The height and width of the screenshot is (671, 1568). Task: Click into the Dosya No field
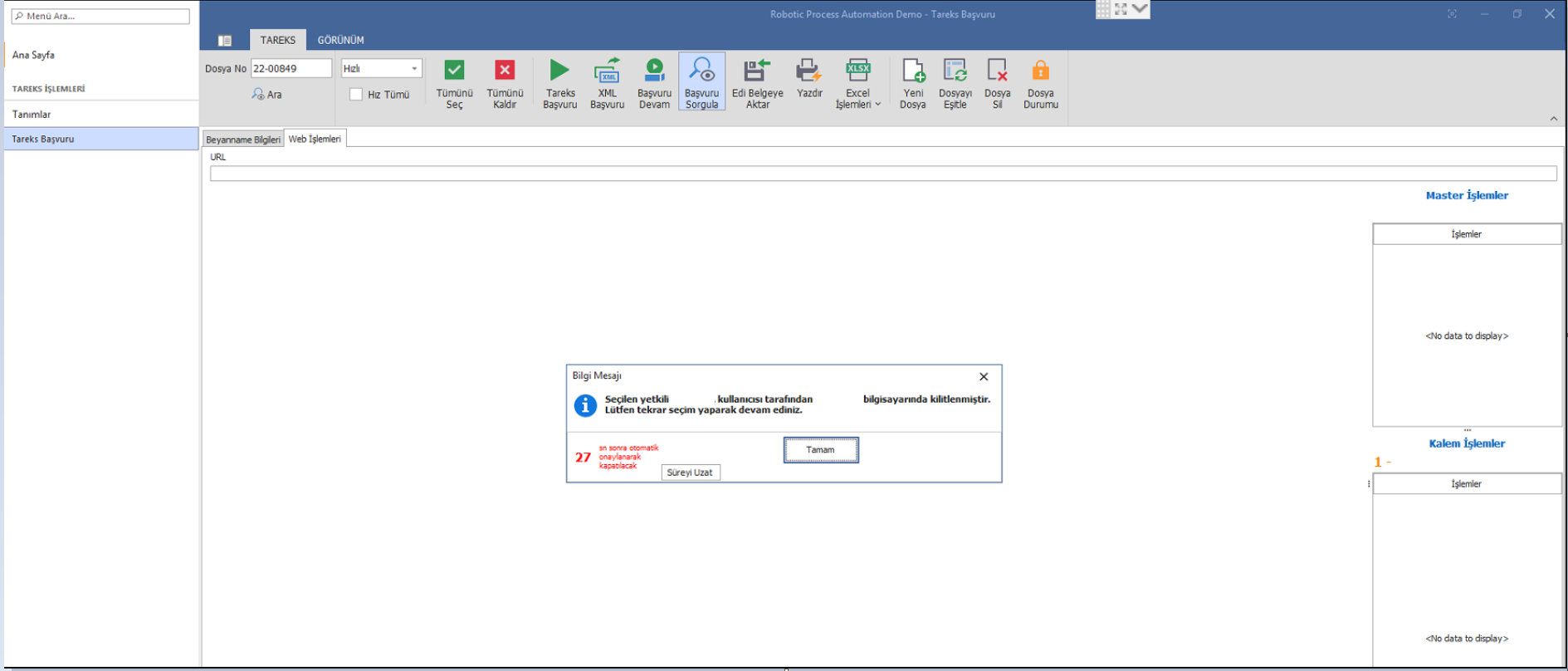tap(291, 69)
